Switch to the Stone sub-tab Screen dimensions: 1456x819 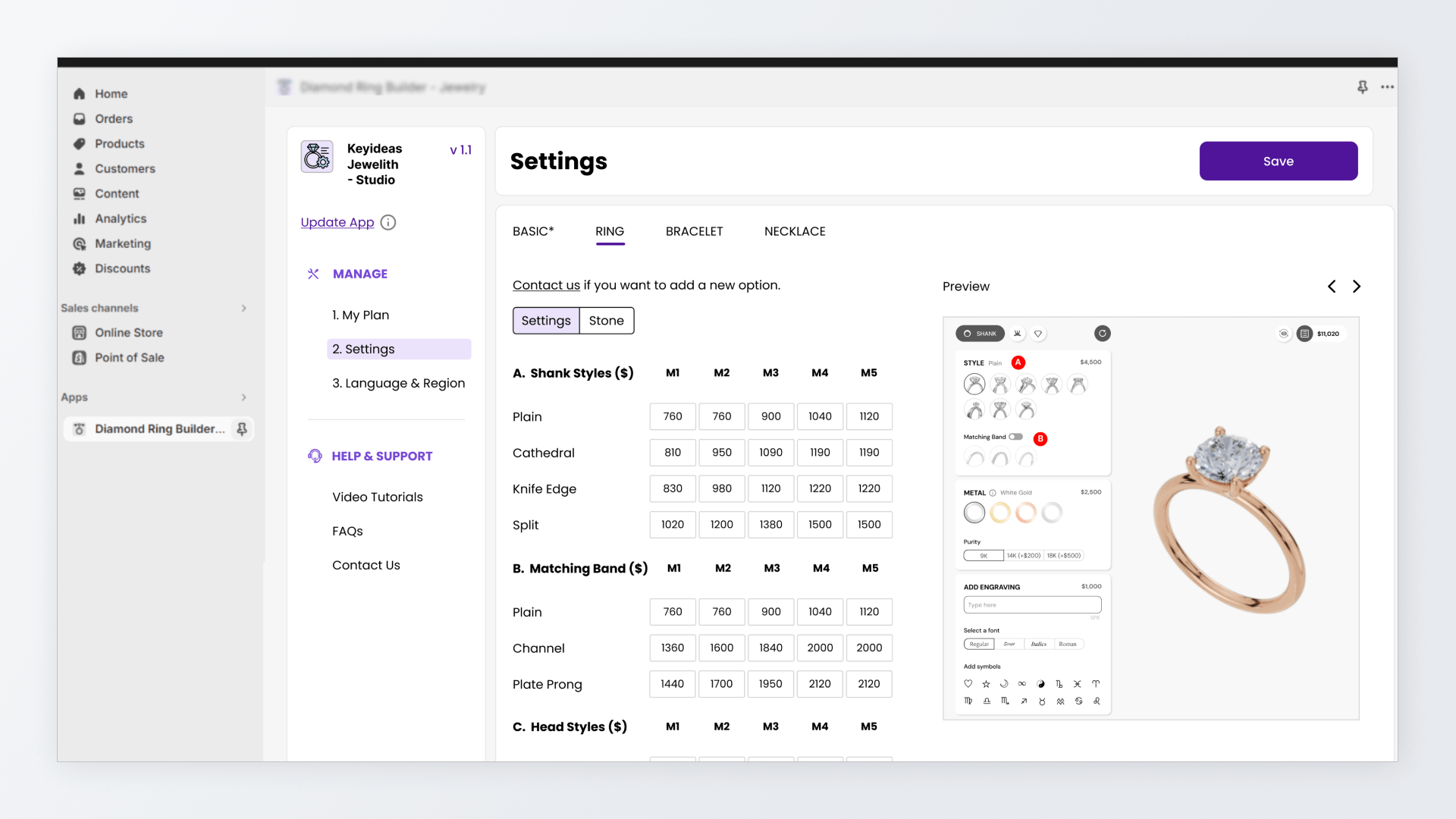coord(606,321)
